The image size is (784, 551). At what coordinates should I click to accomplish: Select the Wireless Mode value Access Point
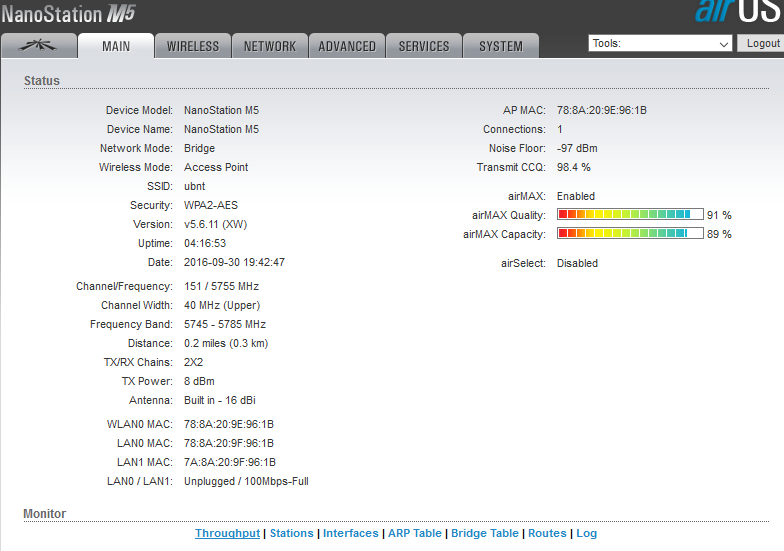216,167
